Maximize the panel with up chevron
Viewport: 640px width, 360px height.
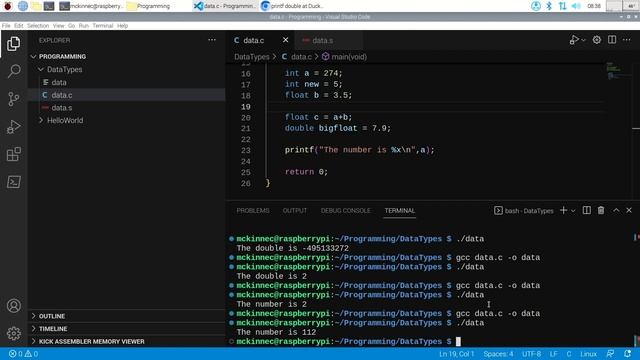point(616,210)
